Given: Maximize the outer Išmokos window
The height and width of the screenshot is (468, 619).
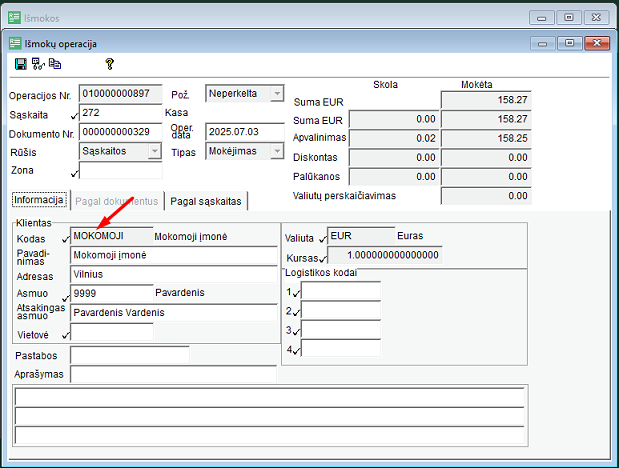Looking at the screenshot, I should (x=569, y=18).
